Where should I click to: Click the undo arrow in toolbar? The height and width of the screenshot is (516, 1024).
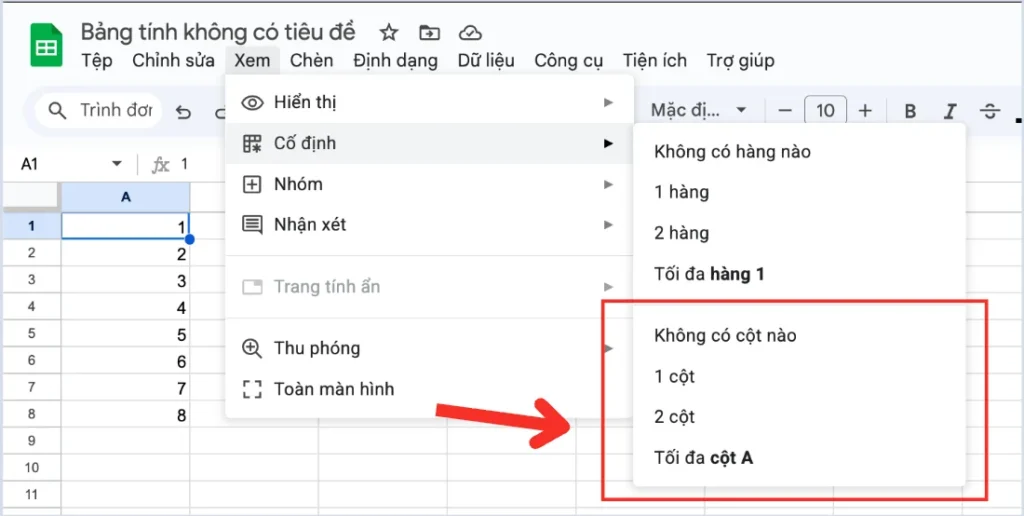click(x=184, y=112)
